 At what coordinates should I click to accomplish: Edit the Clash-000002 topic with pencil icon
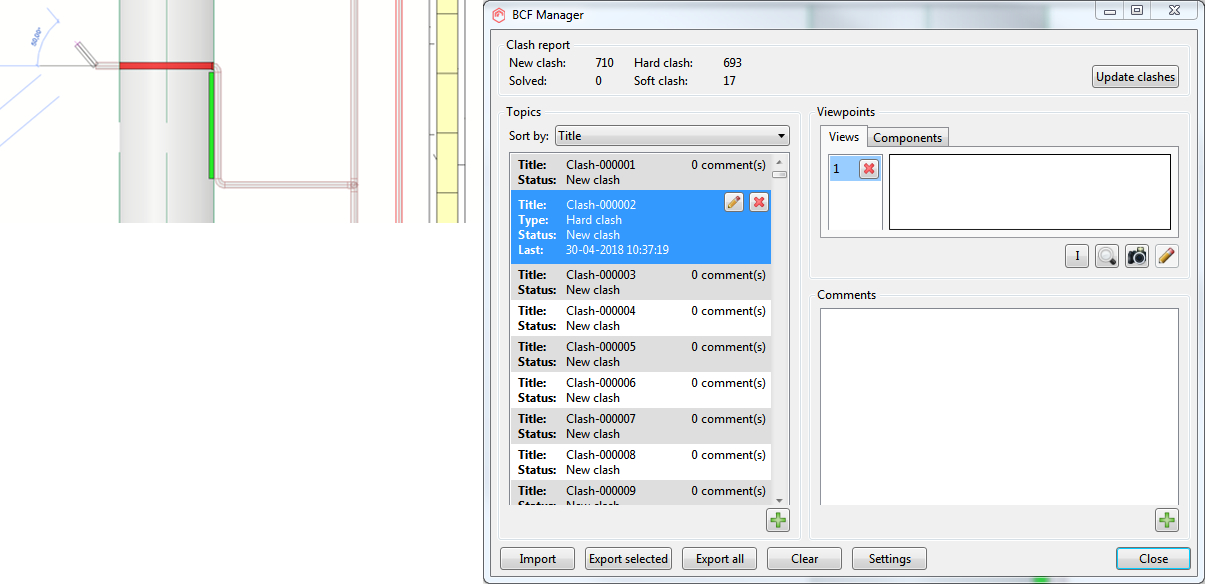tap(734, 202)
